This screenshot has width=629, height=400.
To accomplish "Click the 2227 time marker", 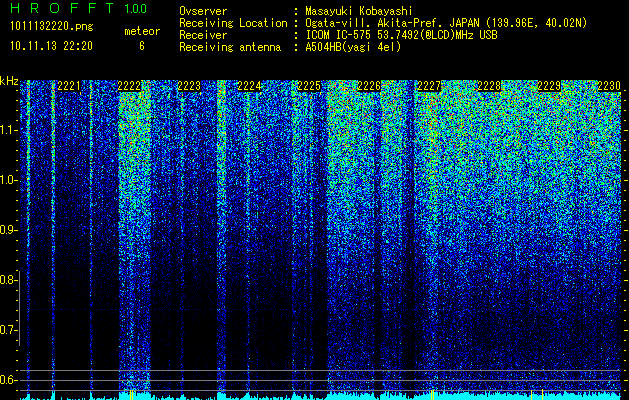I will point(429,86).
